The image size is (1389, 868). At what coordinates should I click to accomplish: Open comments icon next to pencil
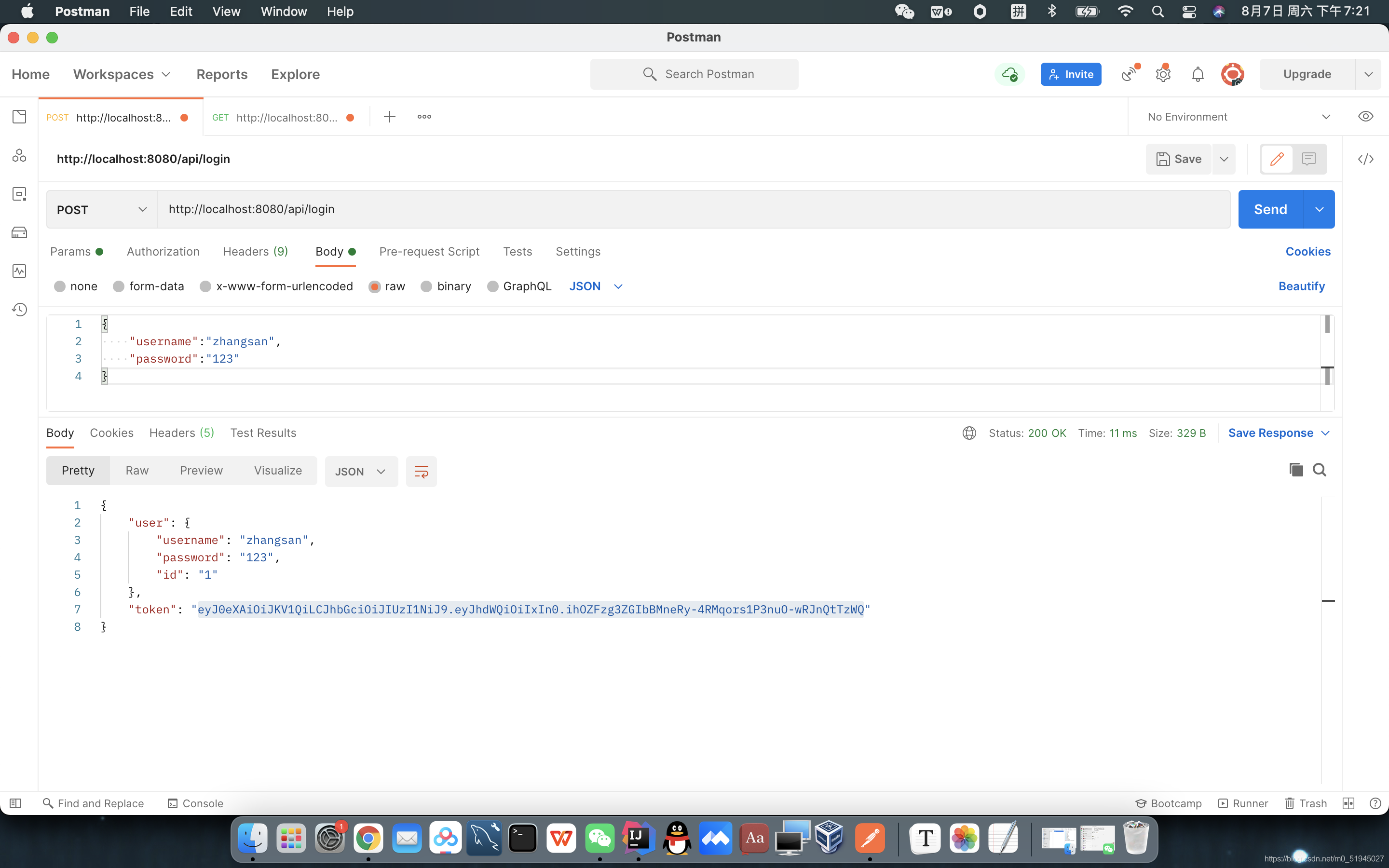1308,159
